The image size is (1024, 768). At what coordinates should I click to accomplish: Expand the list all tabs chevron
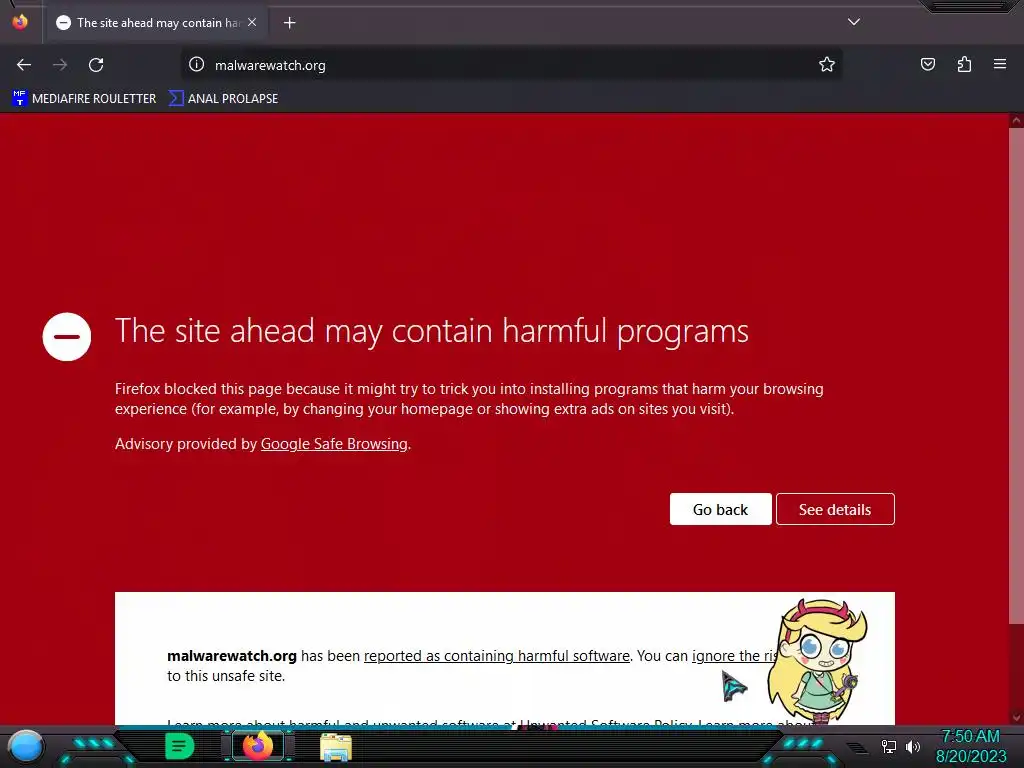click(854, 22)
